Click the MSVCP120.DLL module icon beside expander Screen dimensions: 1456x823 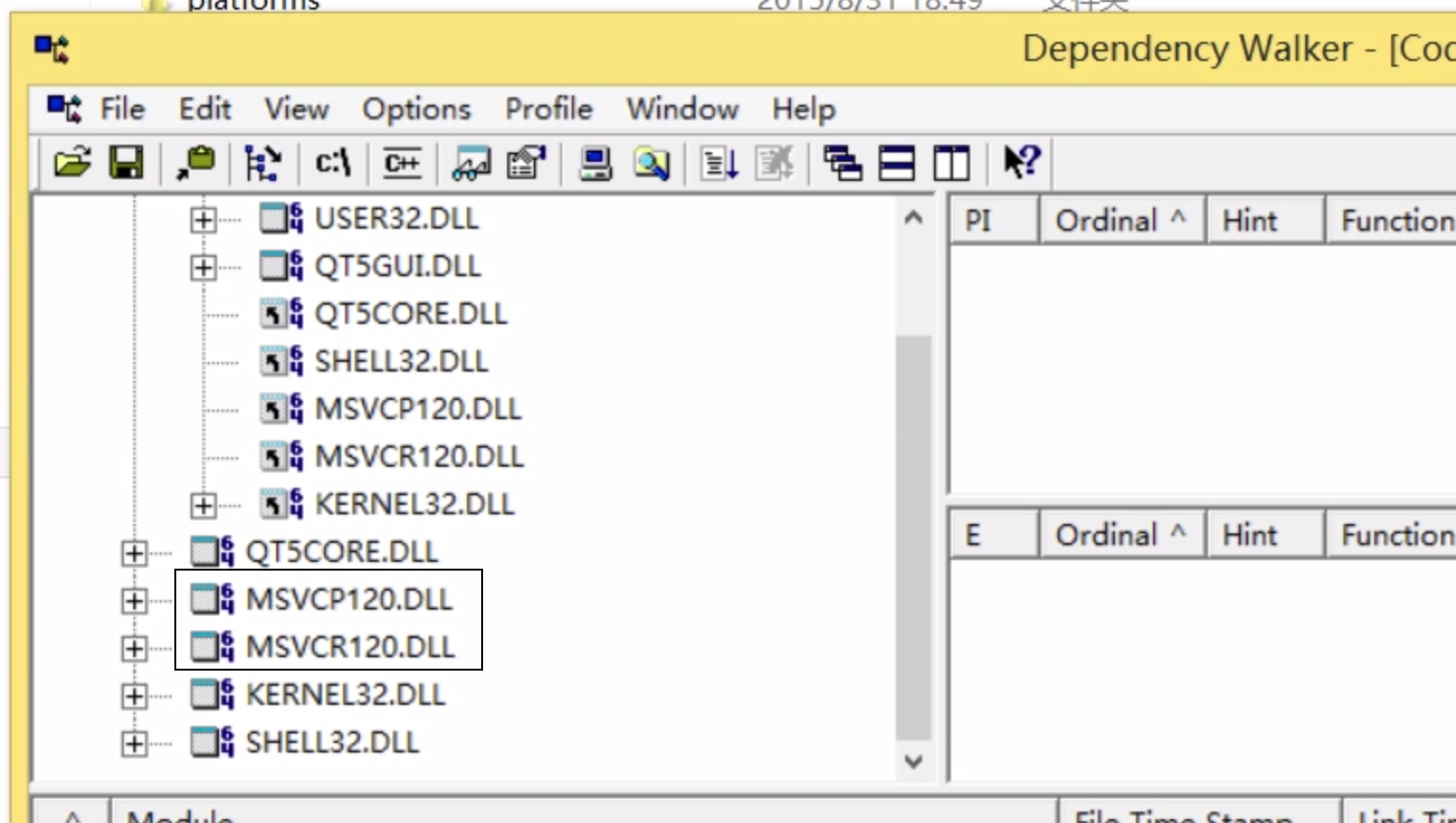point(212,599)
